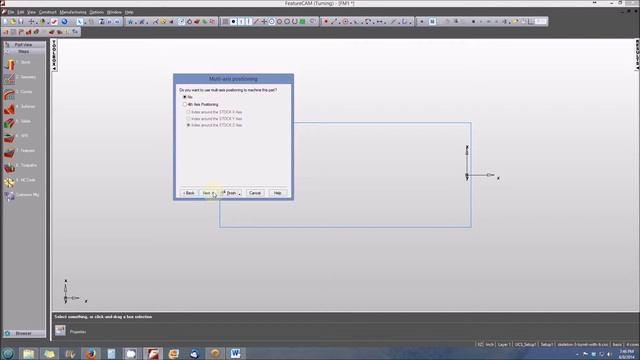The height and width of the screenshot is (360, 640).
Task: Switch to FeatureCAM taskbar icon
Action: click(153, 353)
